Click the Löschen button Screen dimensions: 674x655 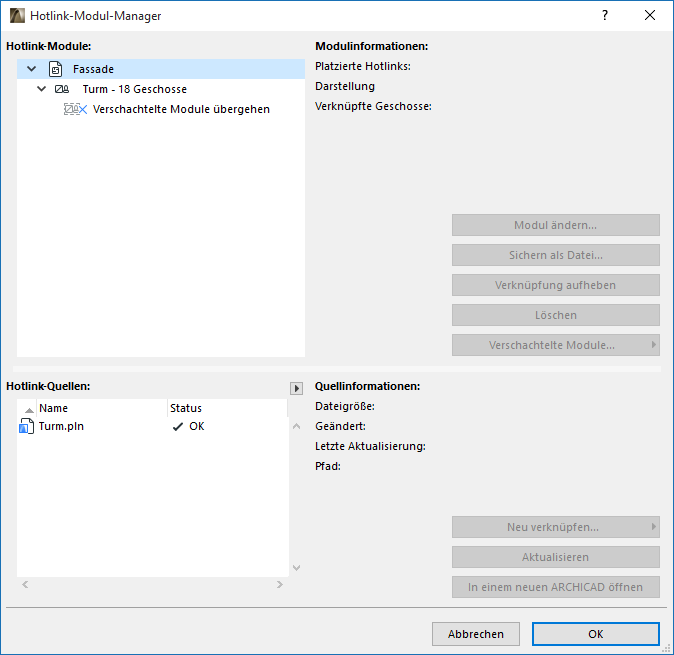pos(555,315)
